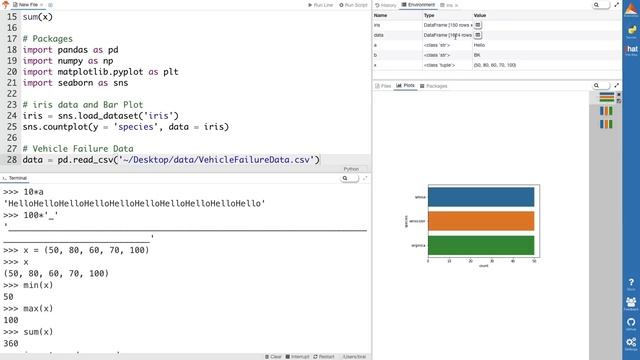
Task: Open the iris data viewer tab
Action: click(x=449, y=5)
